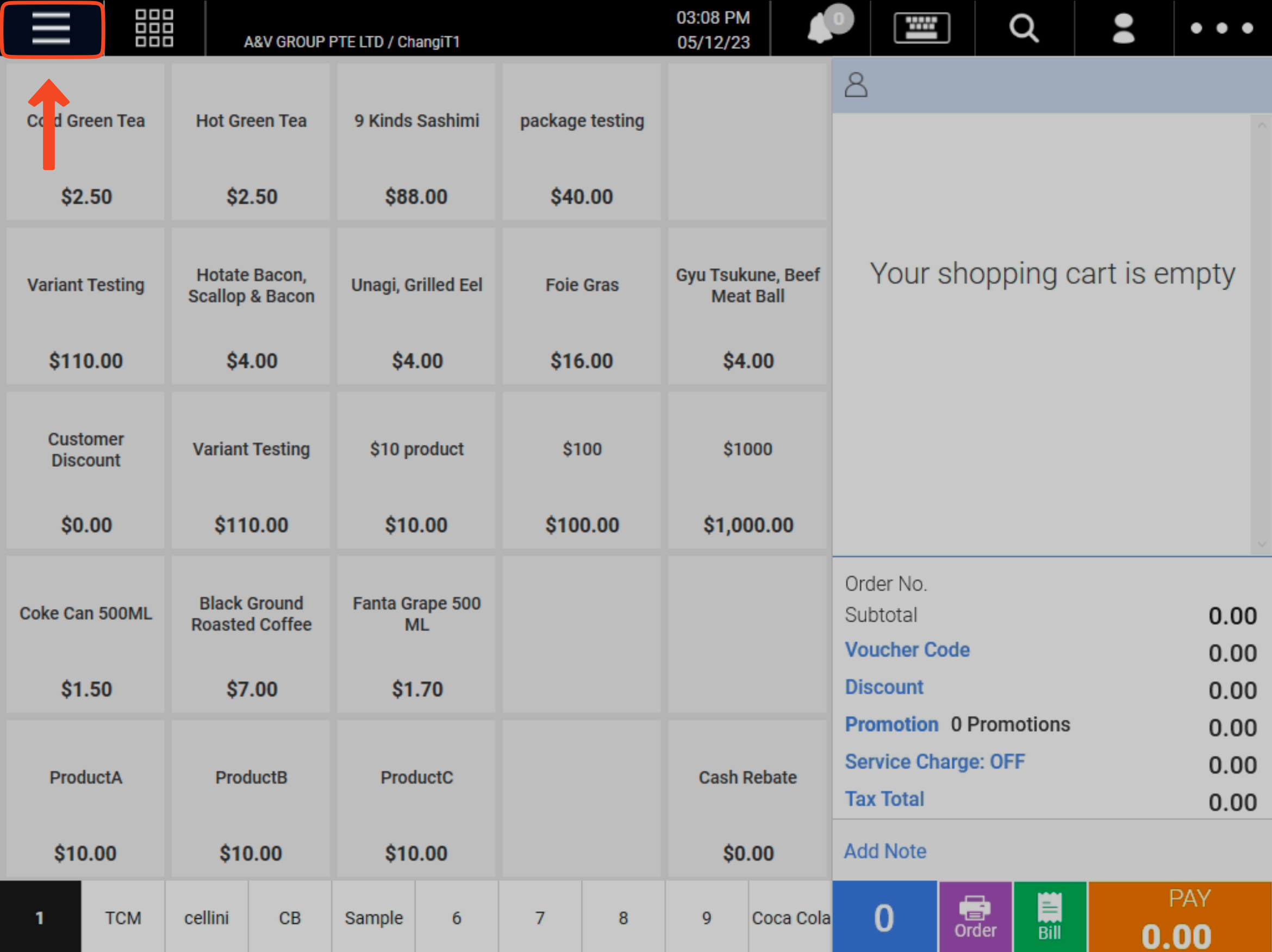Add the $10 product

coord(416,470)
